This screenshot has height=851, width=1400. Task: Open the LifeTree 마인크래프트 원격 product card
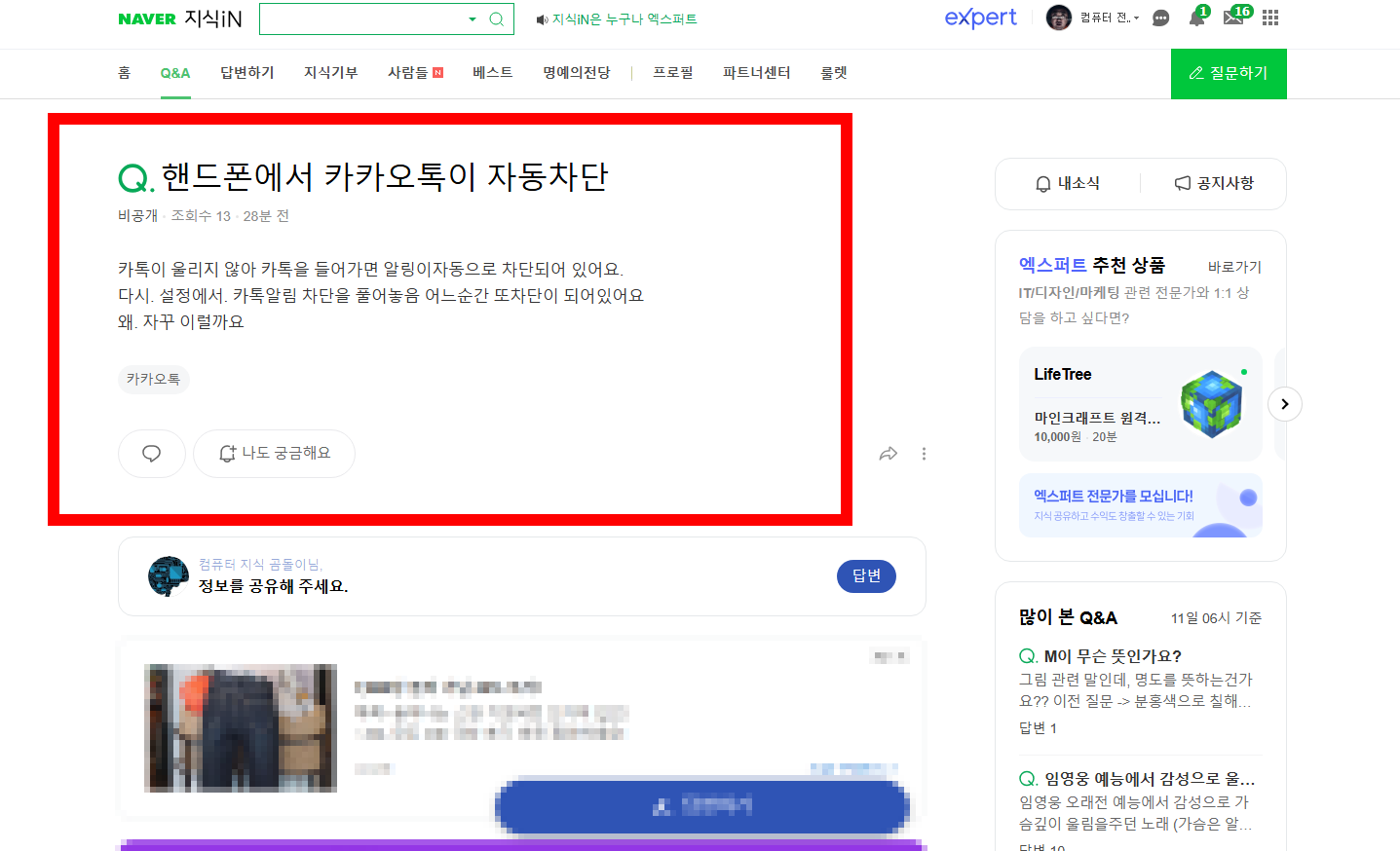pos(1141,404)
